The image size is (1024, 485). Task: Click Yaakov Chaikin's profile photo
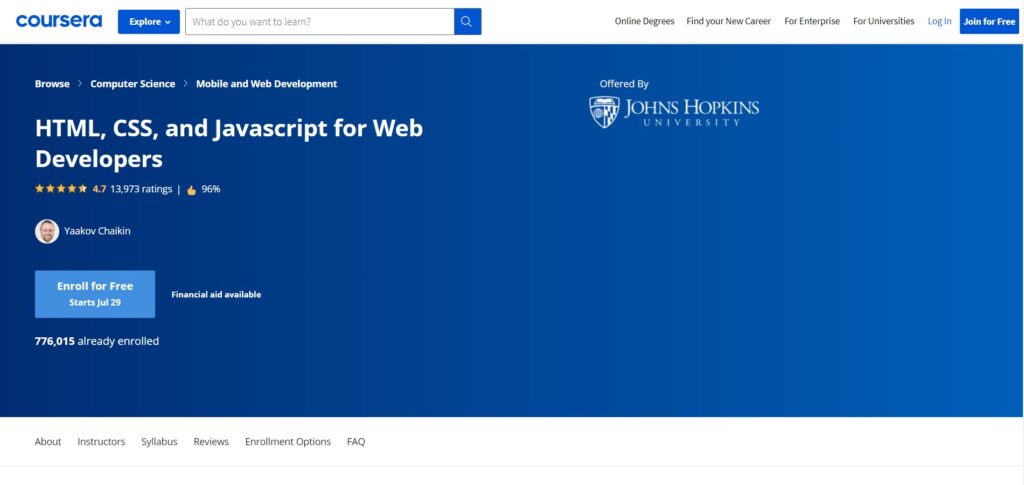tap(47, 231)
